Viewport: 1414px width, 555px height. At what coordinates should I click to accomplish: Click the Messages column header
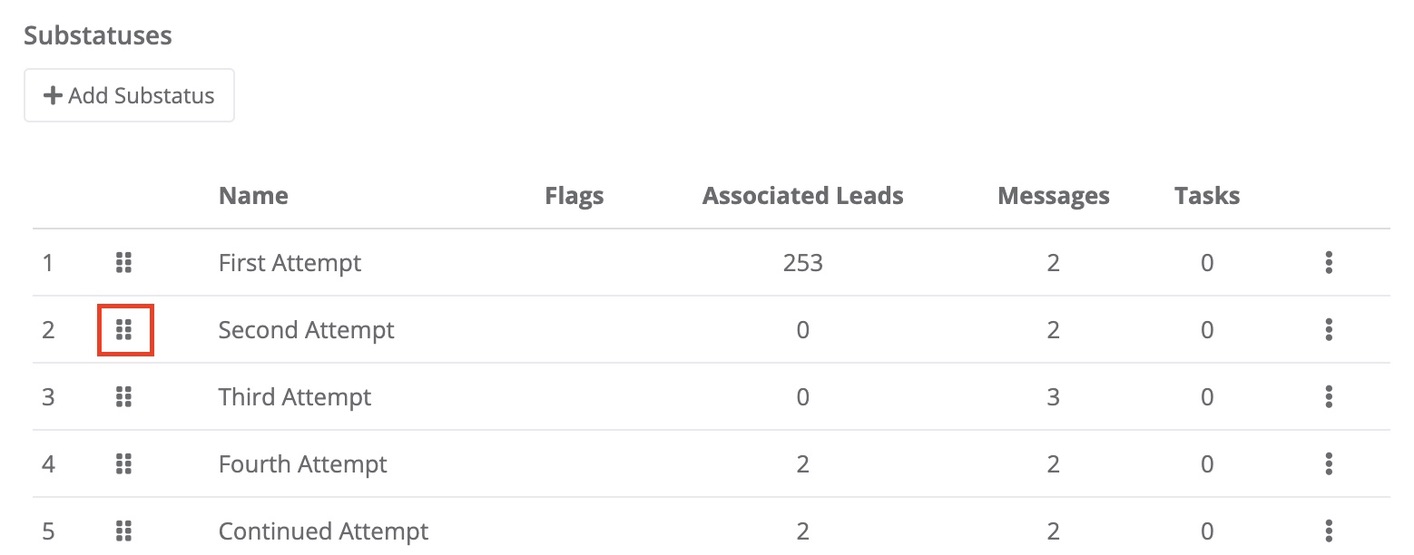coord(1054,196)
